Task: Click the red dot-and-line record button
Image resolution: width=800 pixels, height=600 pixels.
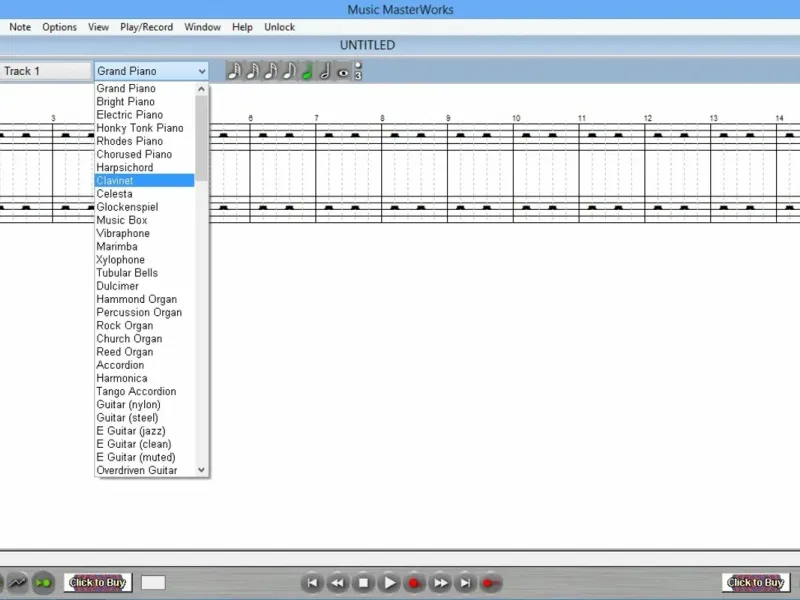Action: 490,582
